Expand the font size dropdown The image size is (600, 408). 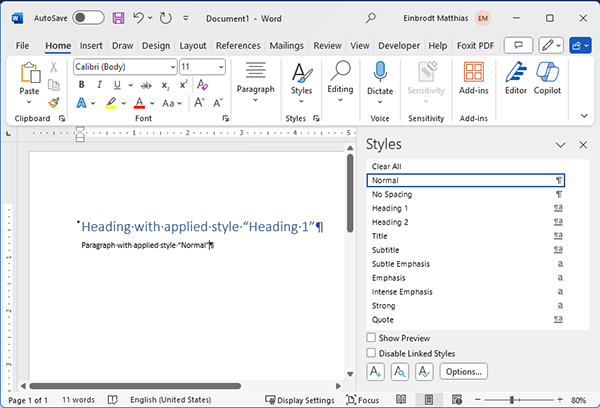point(221,67)
